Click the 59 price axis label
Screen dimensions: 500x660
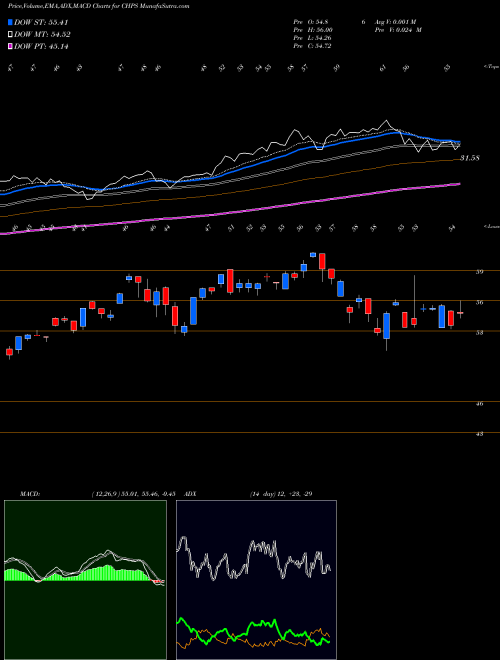(x=479, y=272)
